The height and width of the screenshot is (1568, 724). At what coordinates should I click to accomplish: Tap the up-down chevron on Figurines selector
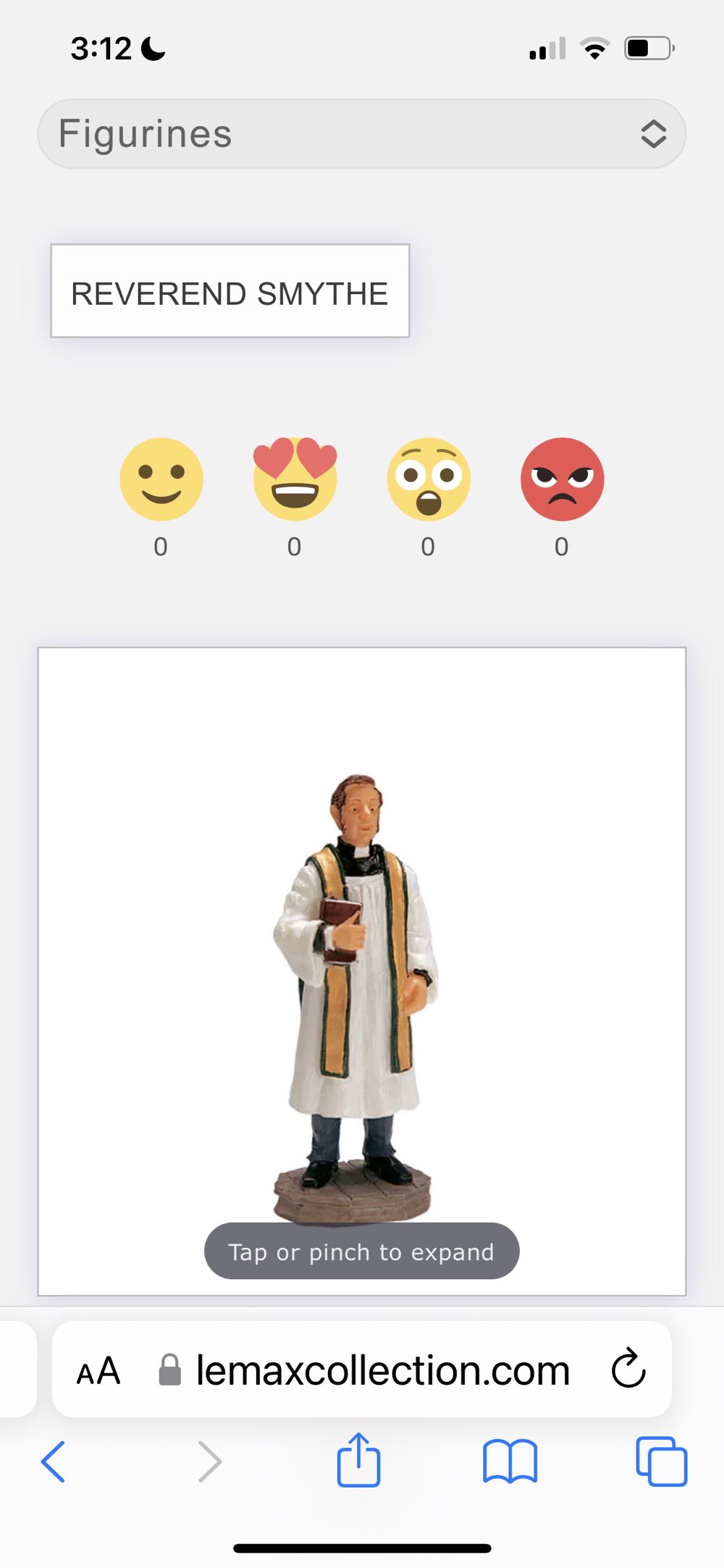653,134
